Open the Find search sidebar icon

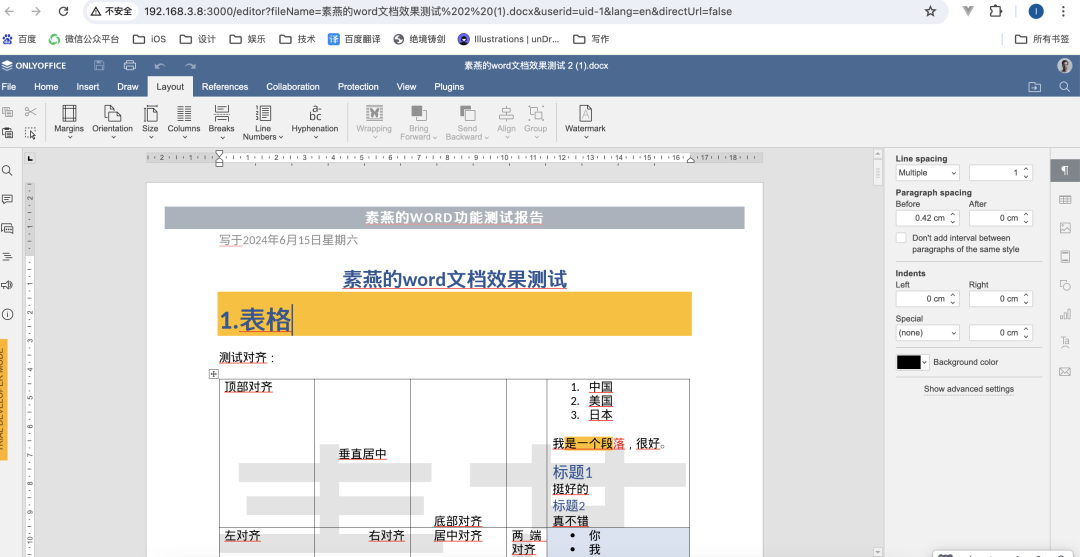coord(8,170)
